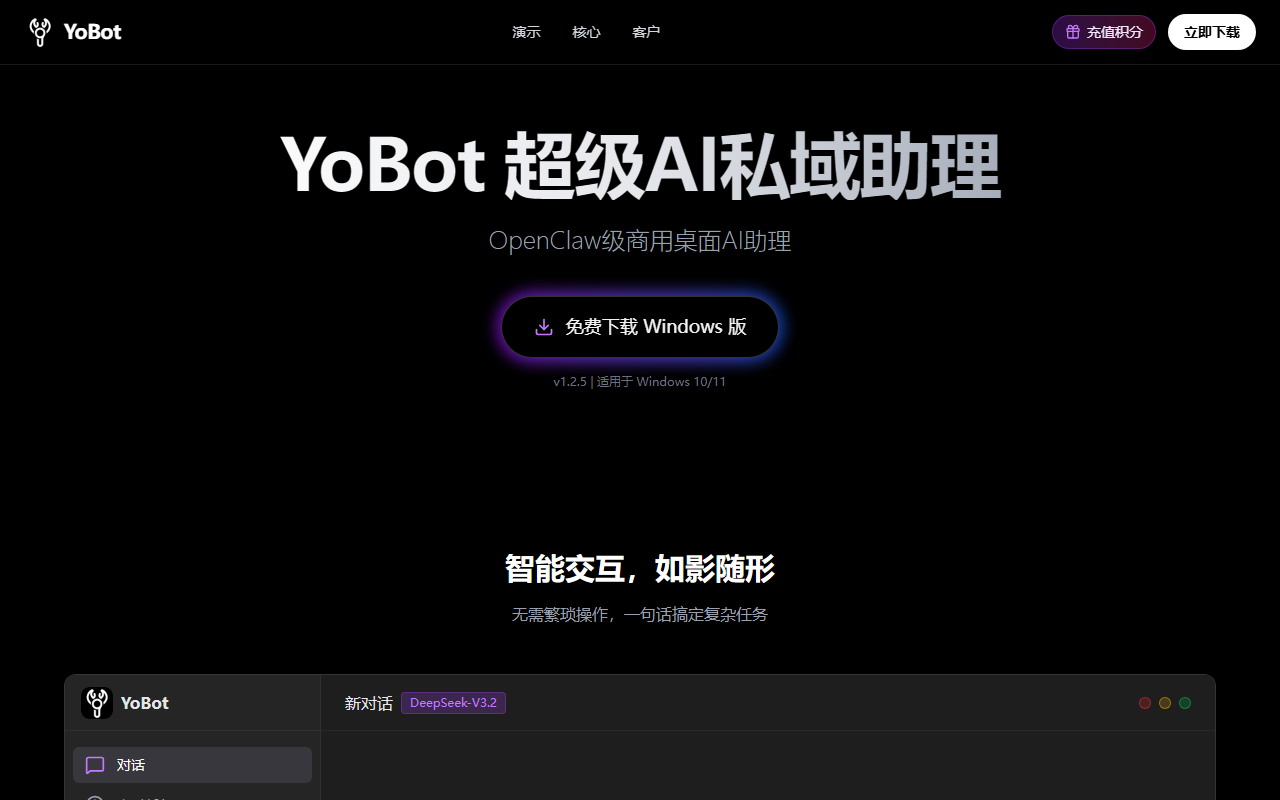Open the 充值积分 recharge button

(1104, 32)
